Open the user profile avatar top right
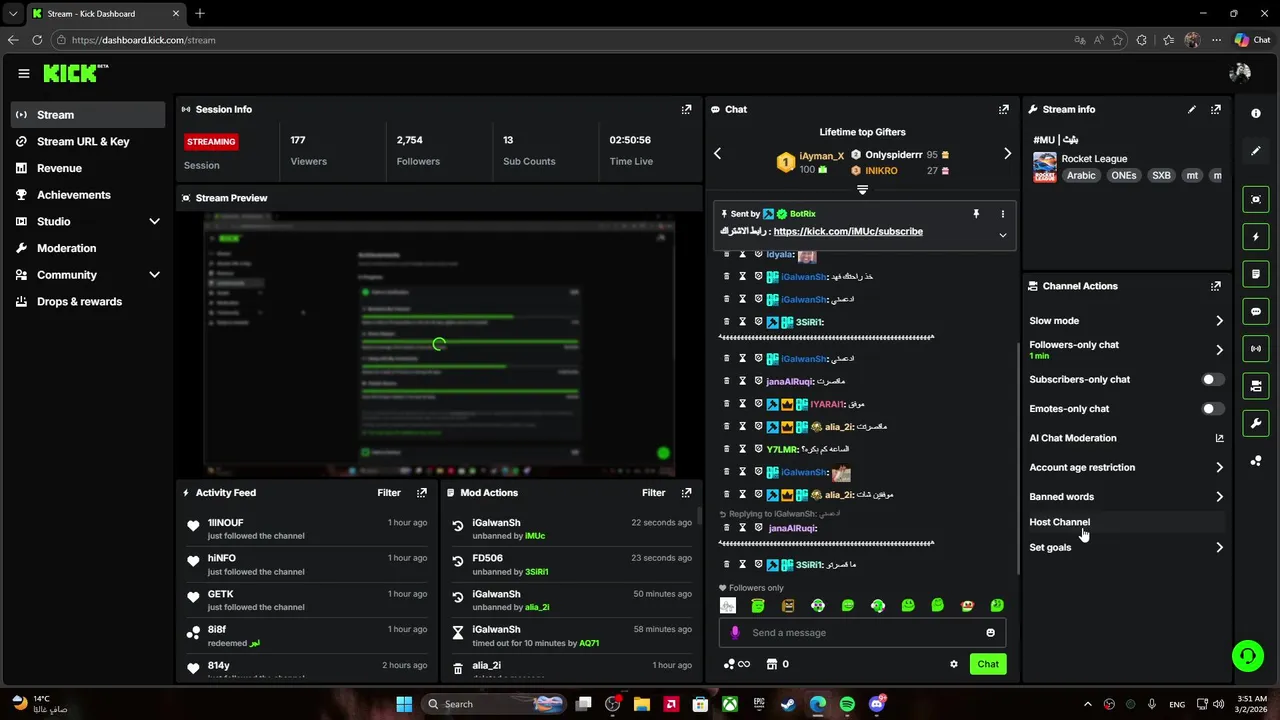 (1240, 73)
